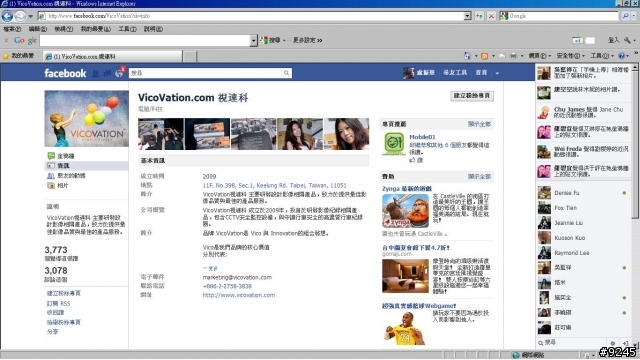This screenshot has height=360, width=640.
Task: Click the orange RSS feeds icon
Action: point(484,56)
